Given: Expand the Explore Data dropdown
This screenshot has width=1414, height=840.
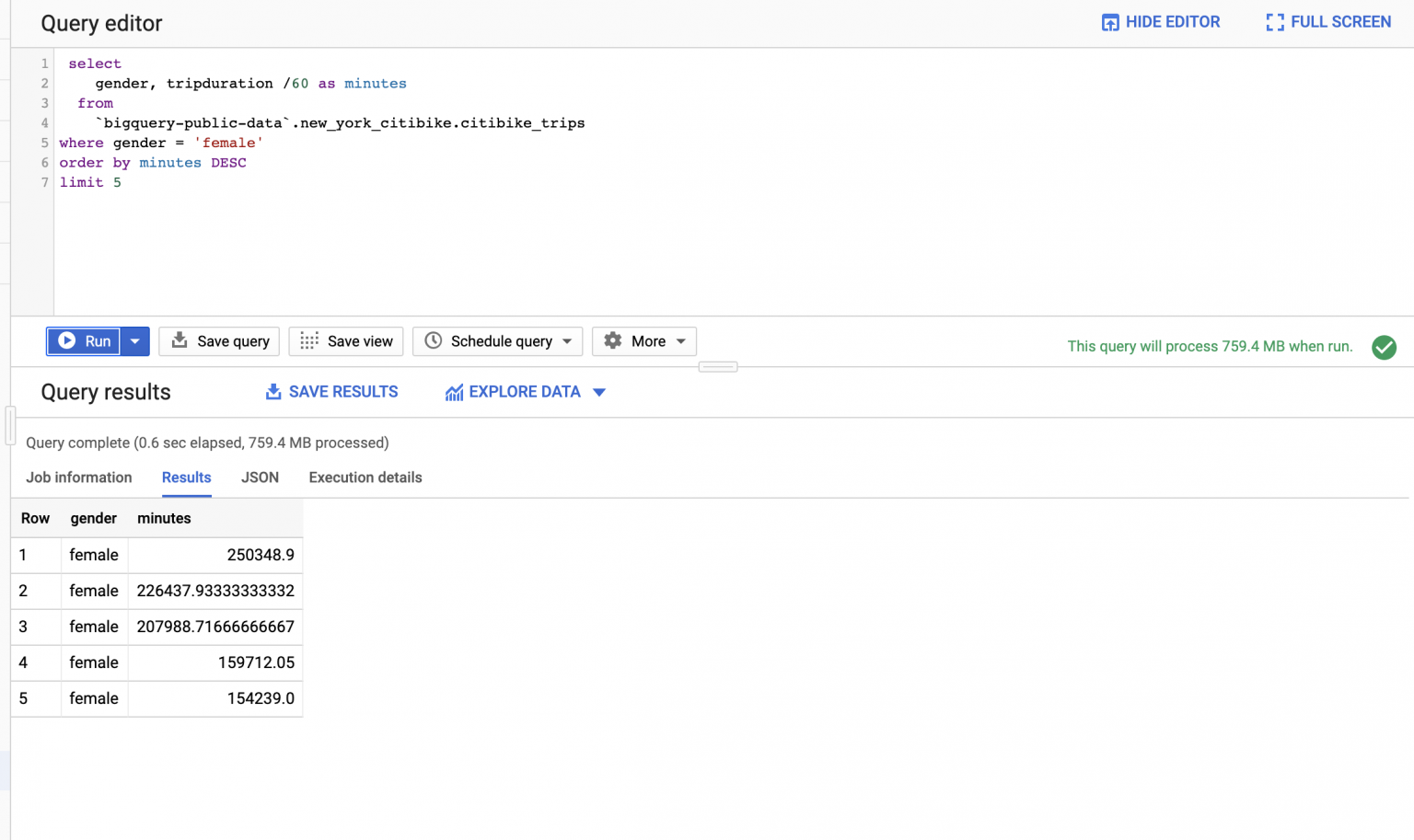Looking at the screenshot, I should point(599,392).
